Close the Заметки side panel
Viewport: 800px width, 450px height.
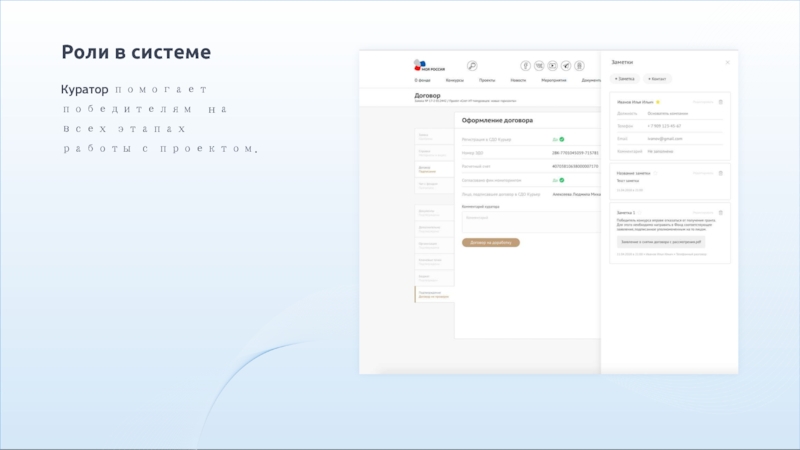[727, 62]
